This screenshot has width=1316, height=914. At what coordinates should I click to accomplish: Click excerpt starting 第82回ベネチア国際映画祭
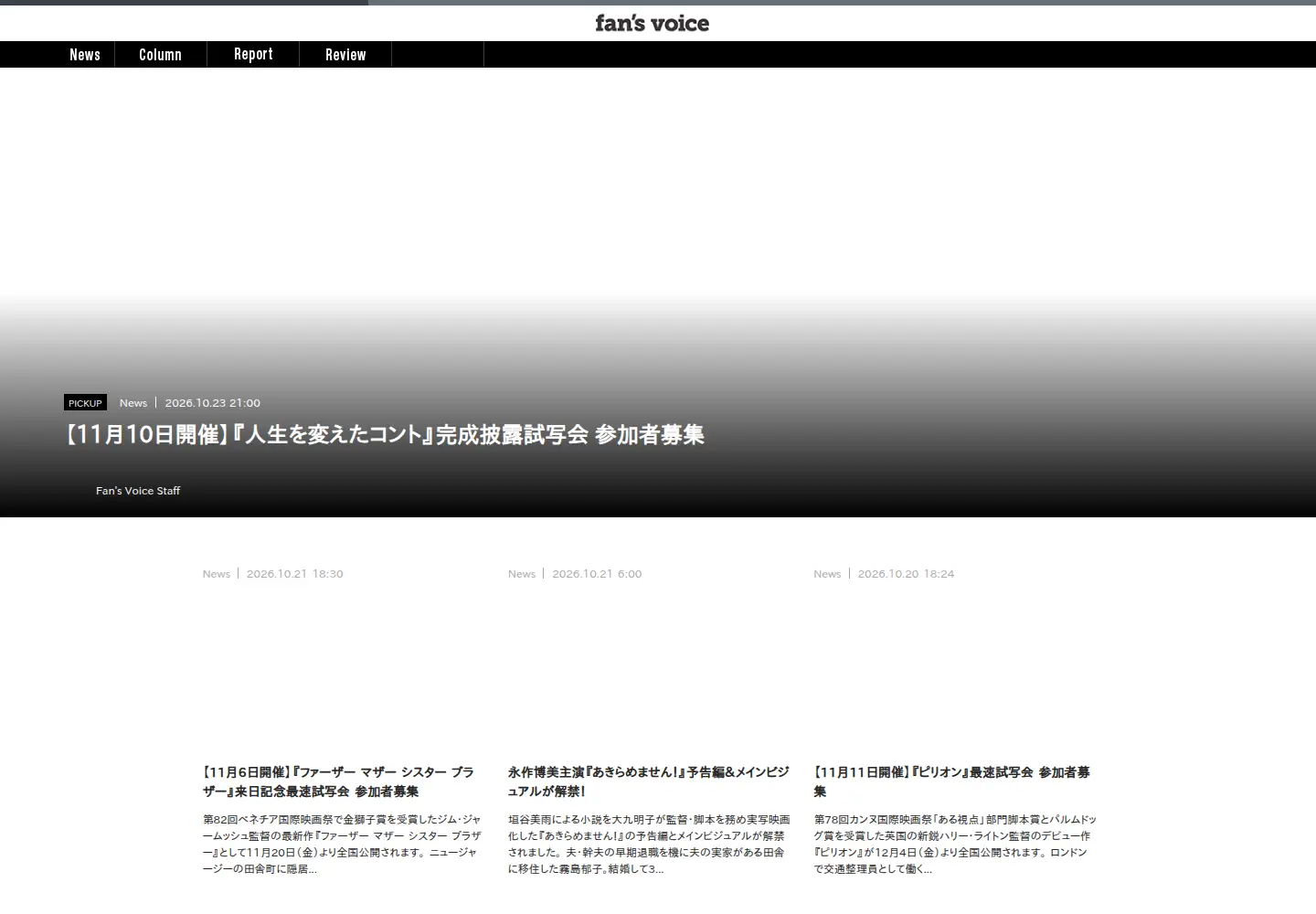pyautogui.click(x=343, y=845)
